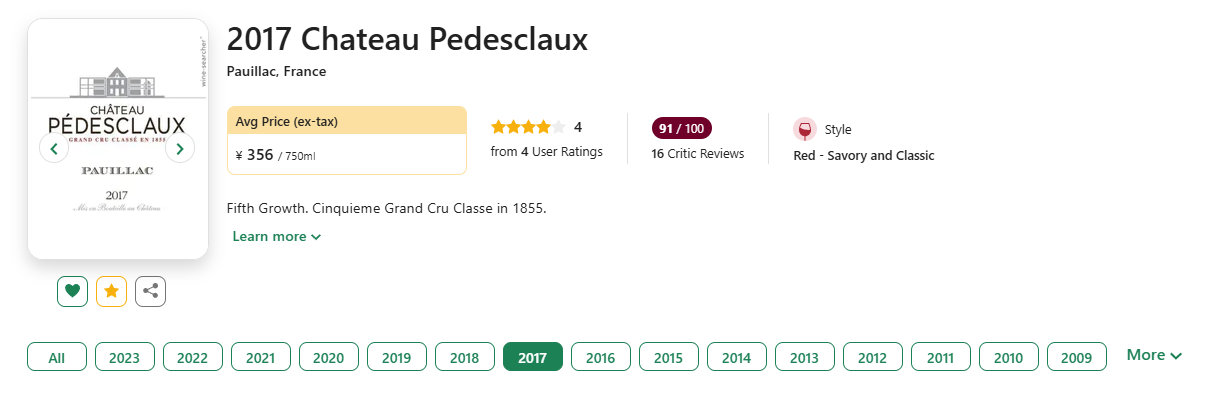Show previous wine label image
The width and height of the screenshot is (1229, 402).
(53, 149)
